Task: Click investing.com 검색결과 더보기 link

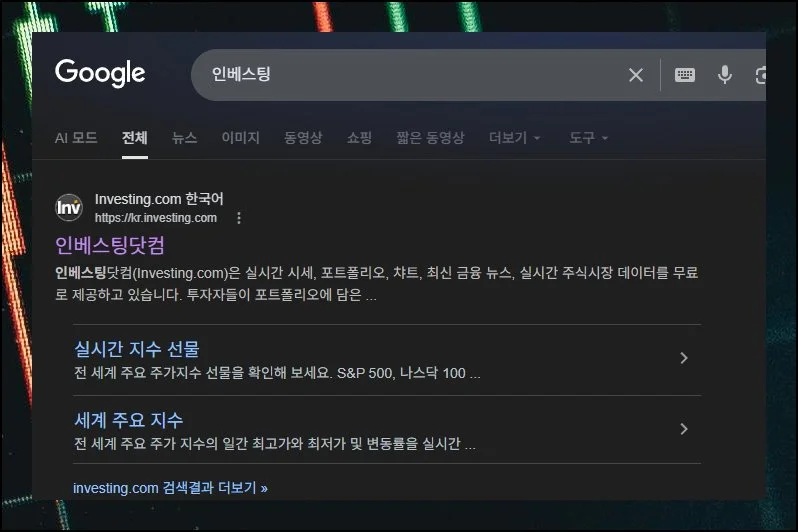Action: pos(170,488)
